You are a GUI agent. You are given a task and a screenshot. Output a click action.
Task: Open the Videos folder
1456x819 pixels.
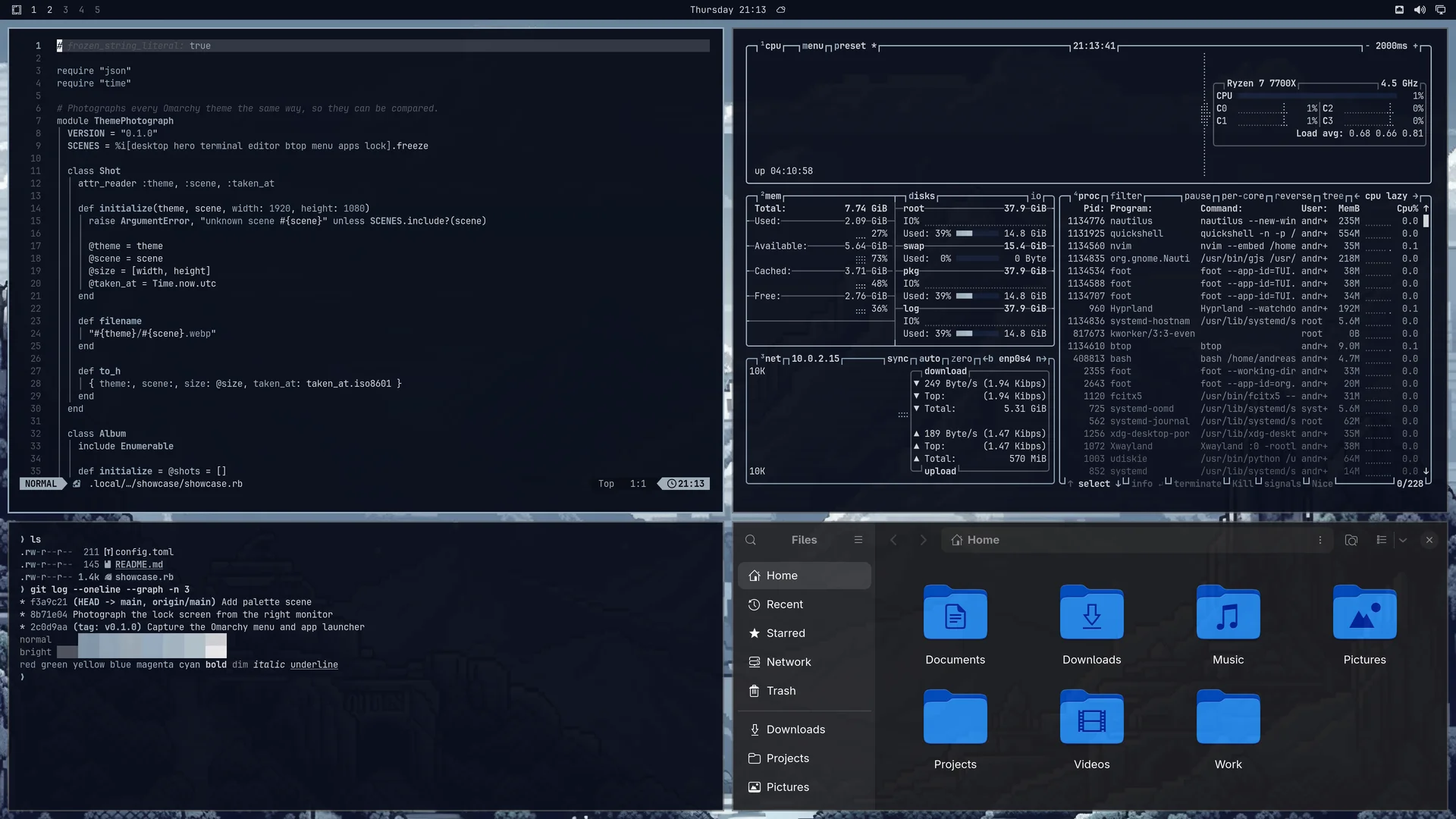point(1091,730)
